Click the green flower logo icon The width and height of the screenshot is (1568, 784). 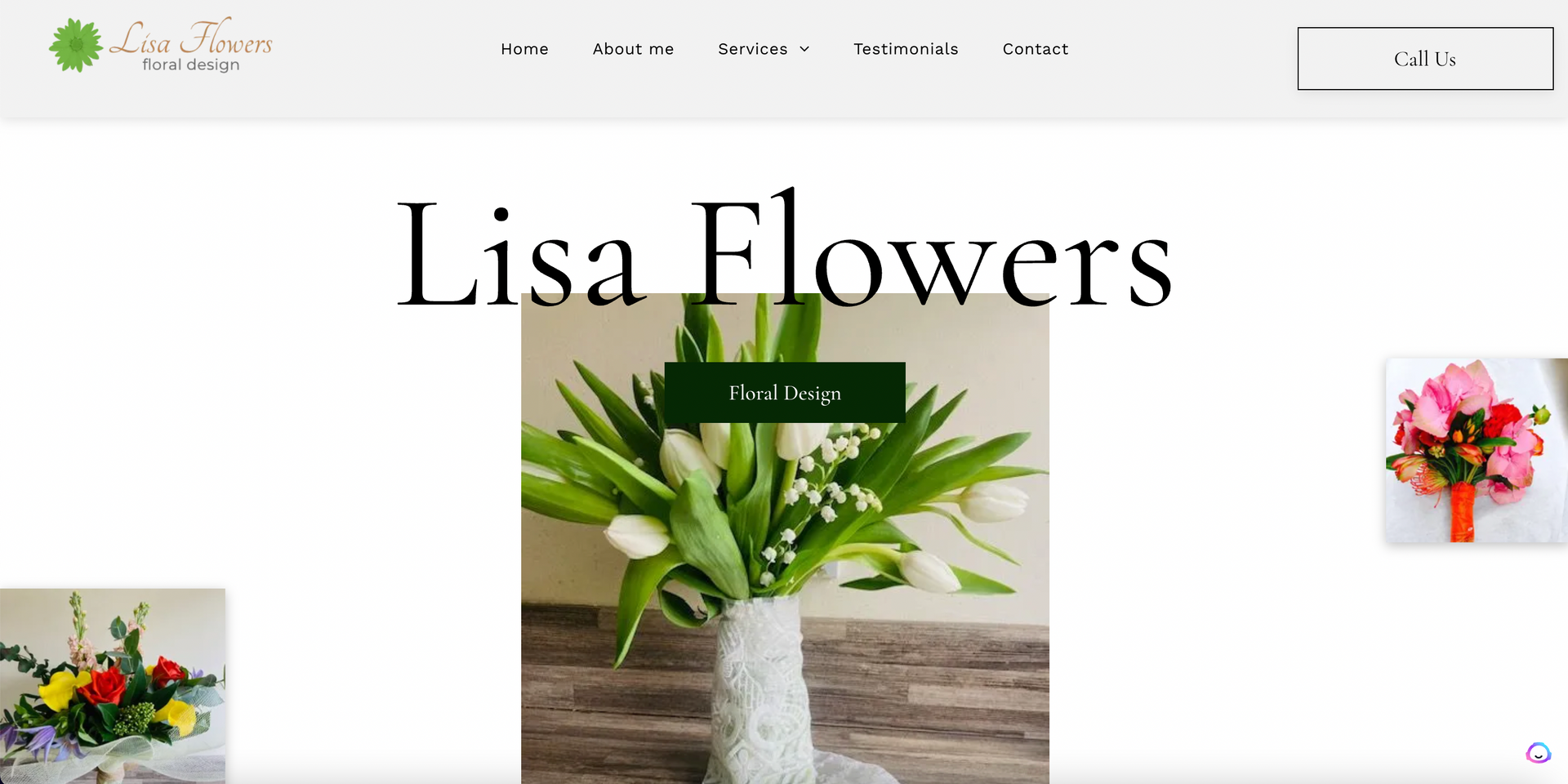(x=76, y=46)
